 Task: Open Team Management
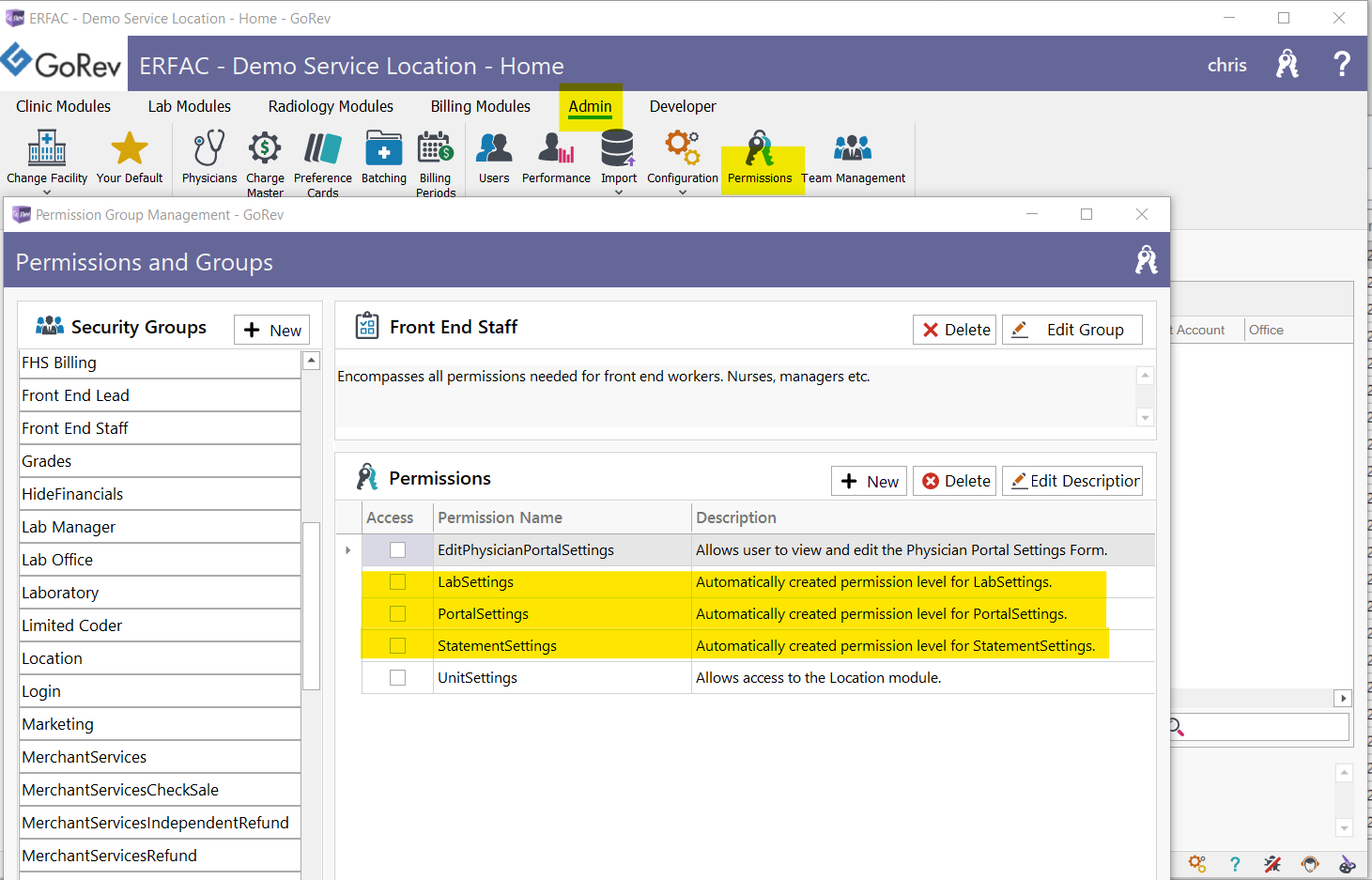[x=852, y=158]
